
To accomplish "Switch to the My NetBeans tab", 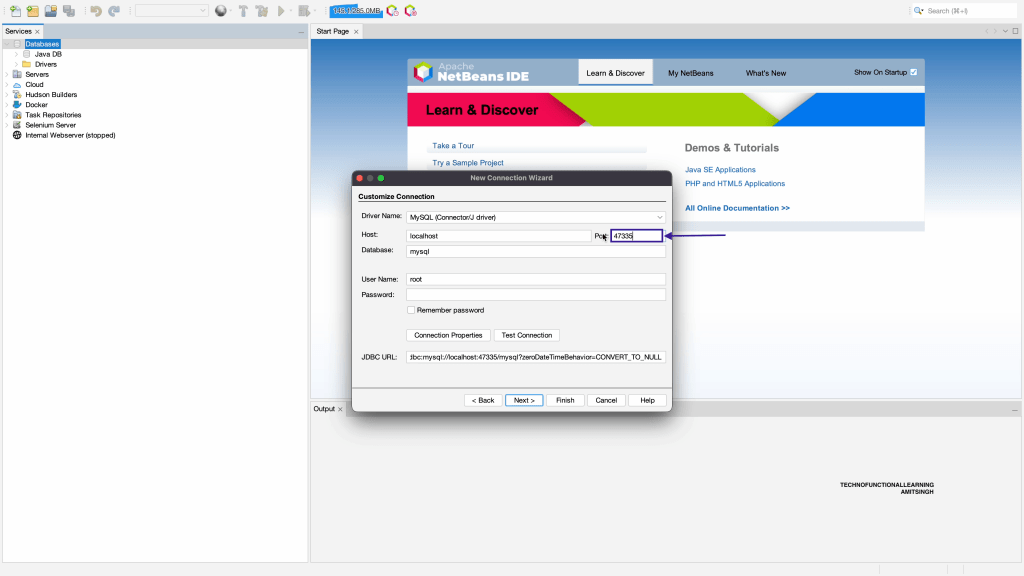I will point(690,73).
